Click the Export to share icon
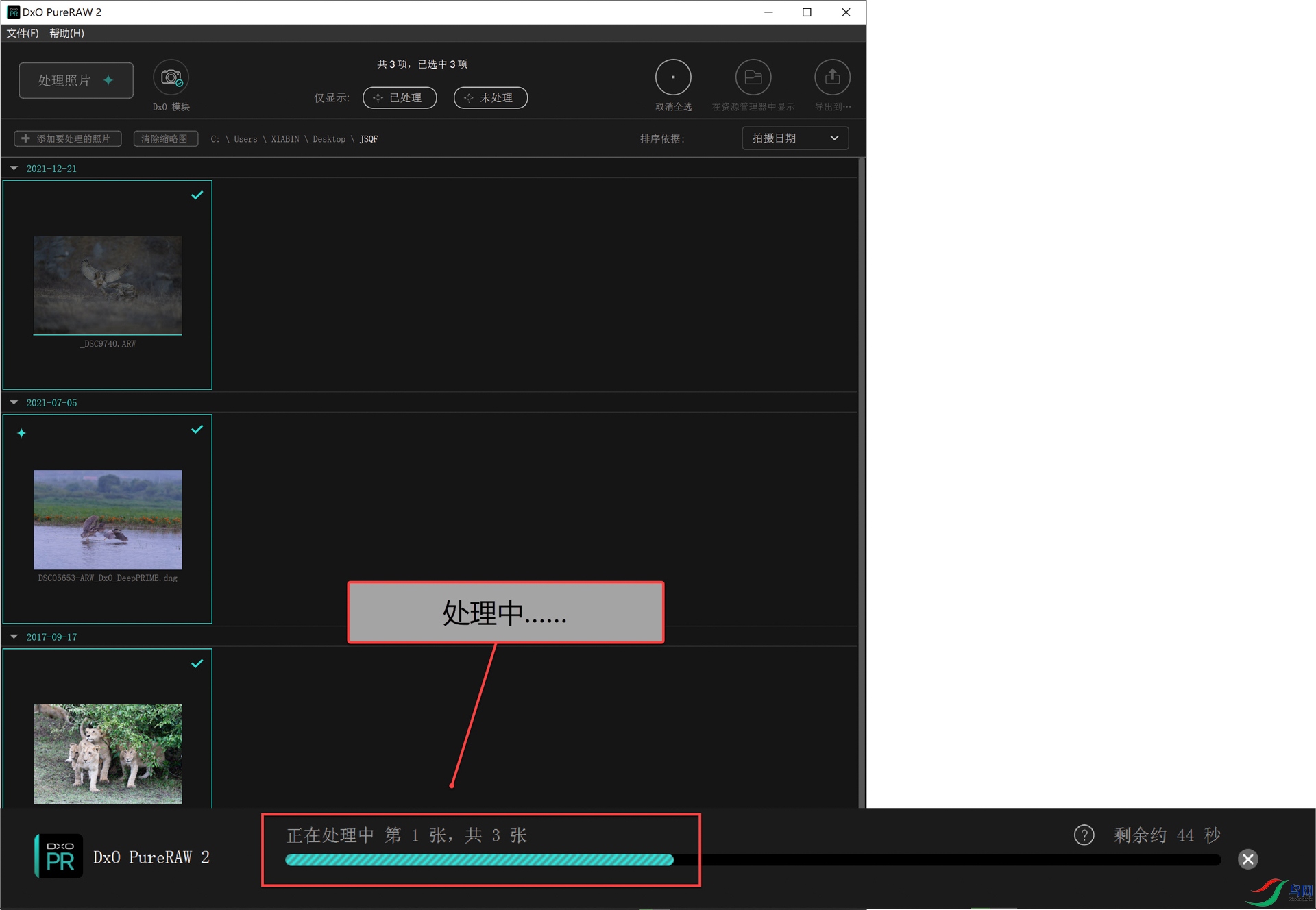This screenshot has width=1316, height=910. [832, 77]
